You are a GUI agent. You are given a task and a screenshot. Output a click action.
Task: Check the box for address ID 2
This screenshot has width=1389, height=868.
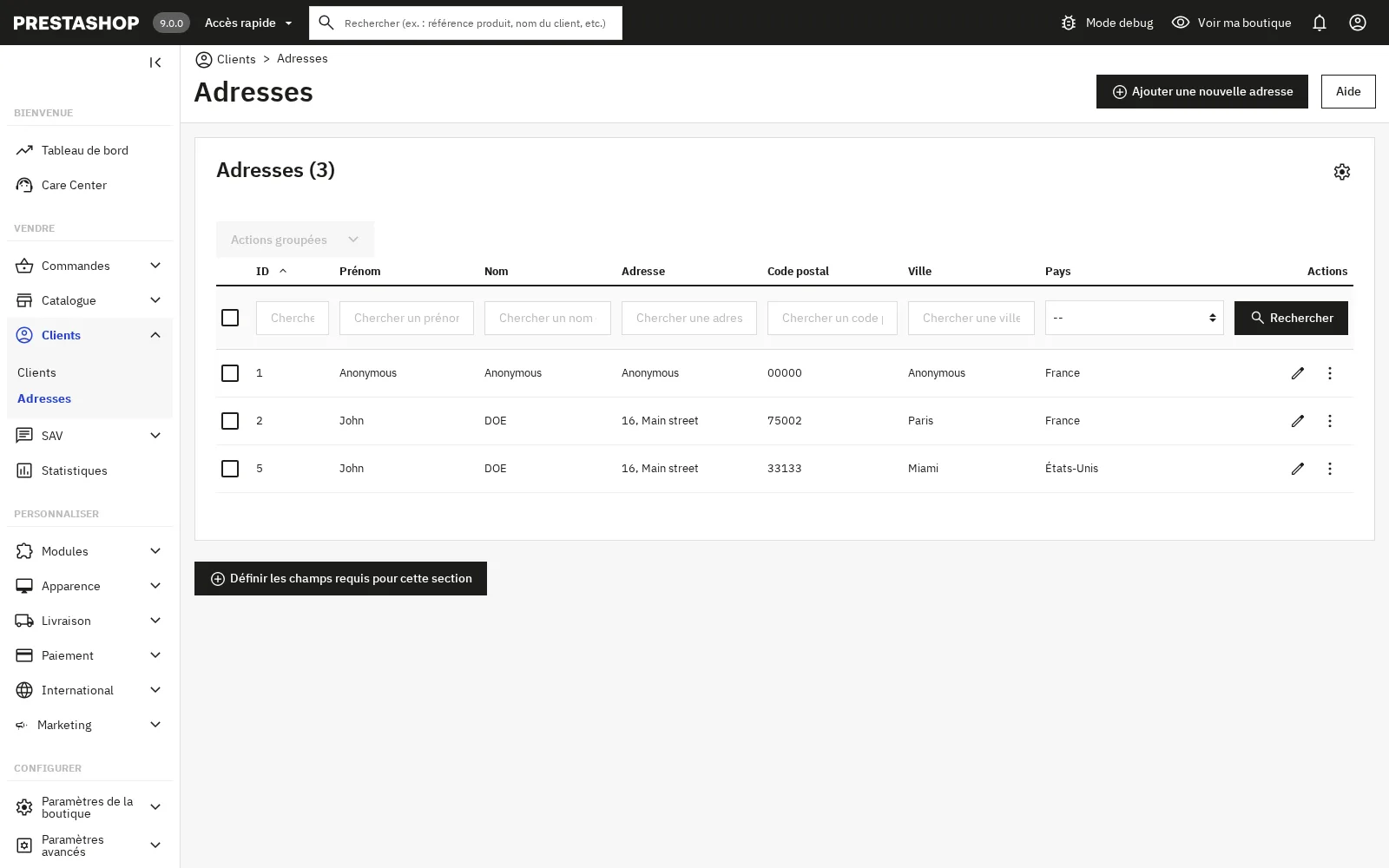pyautogui.click(x=230, y=421)
